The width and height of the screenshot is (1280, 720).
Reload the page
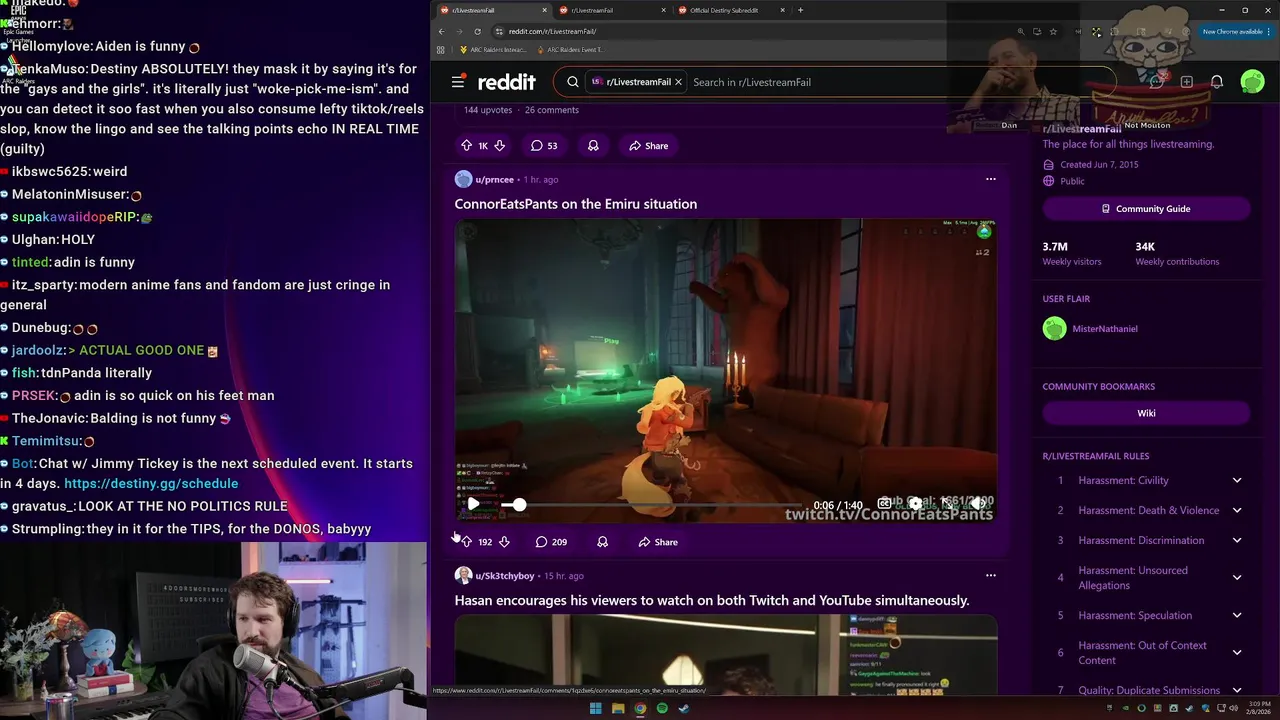click(477, 32)
